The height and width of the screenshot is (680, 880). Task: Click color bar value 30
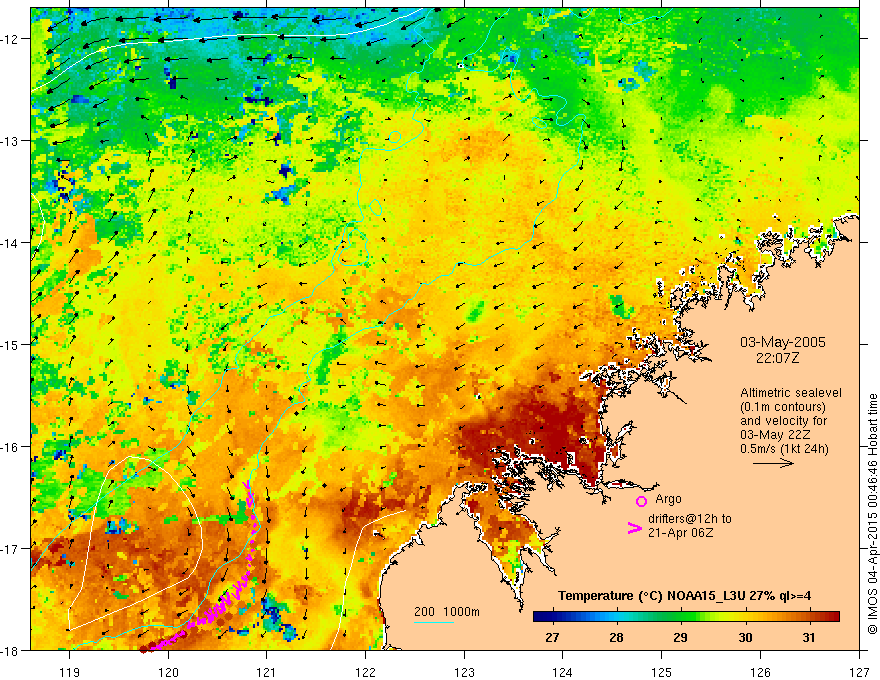click(x=745, y=637)
